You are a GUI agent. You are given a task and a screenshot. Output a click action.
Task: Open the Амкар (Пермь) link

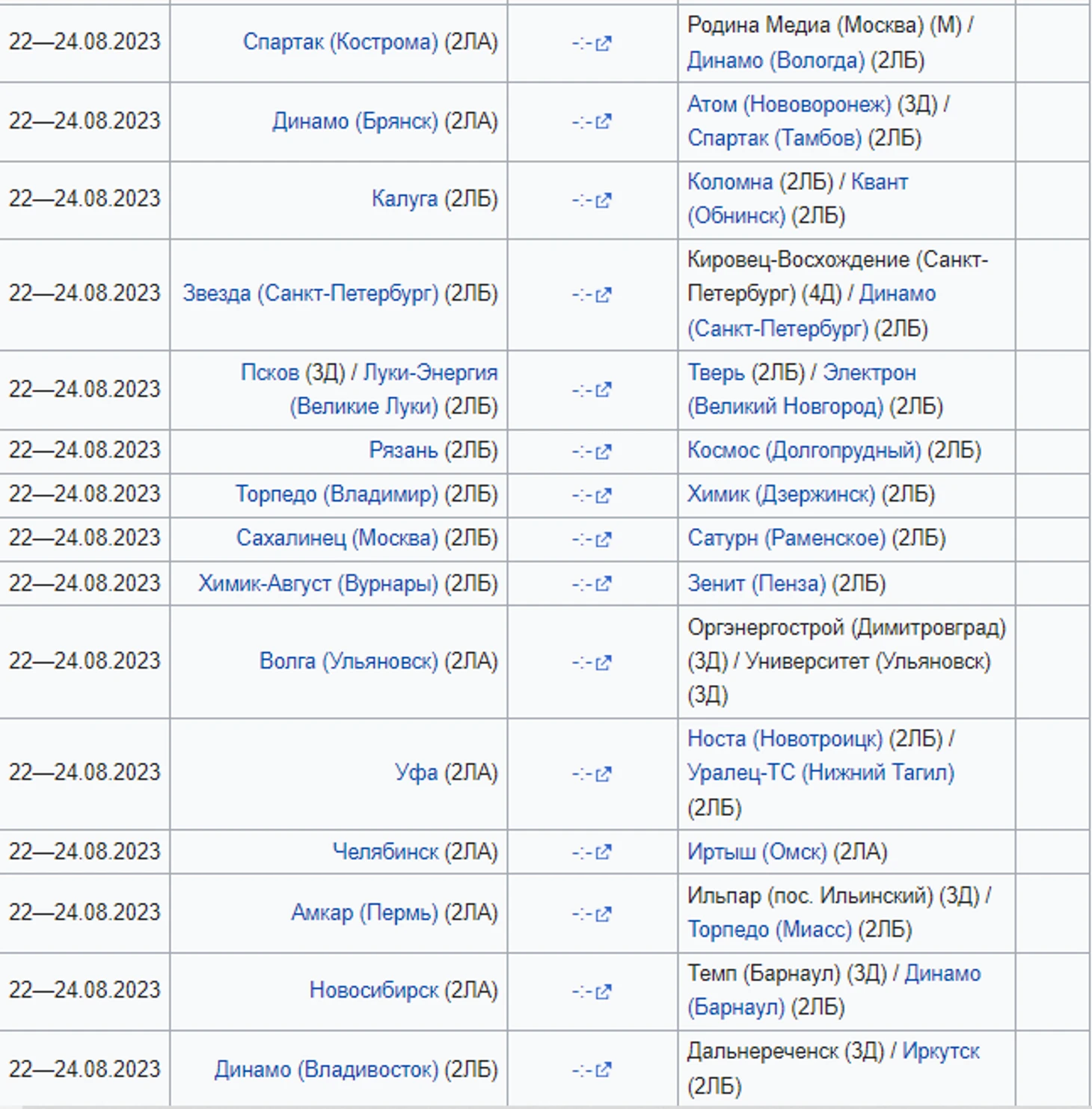(364, 912)
